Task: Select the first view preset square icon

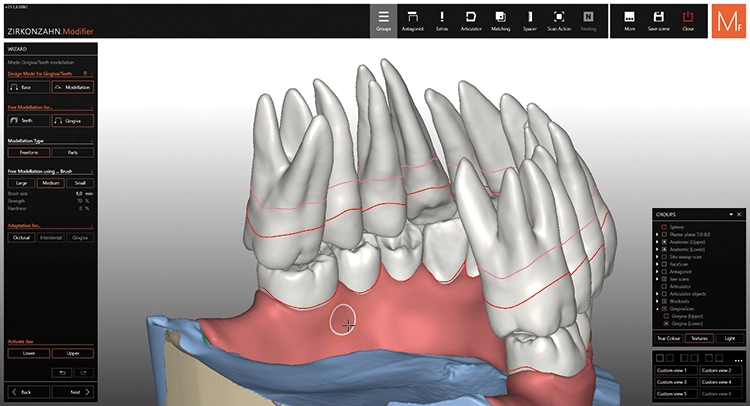Action: pyautogui.click(x=660, y=358)
